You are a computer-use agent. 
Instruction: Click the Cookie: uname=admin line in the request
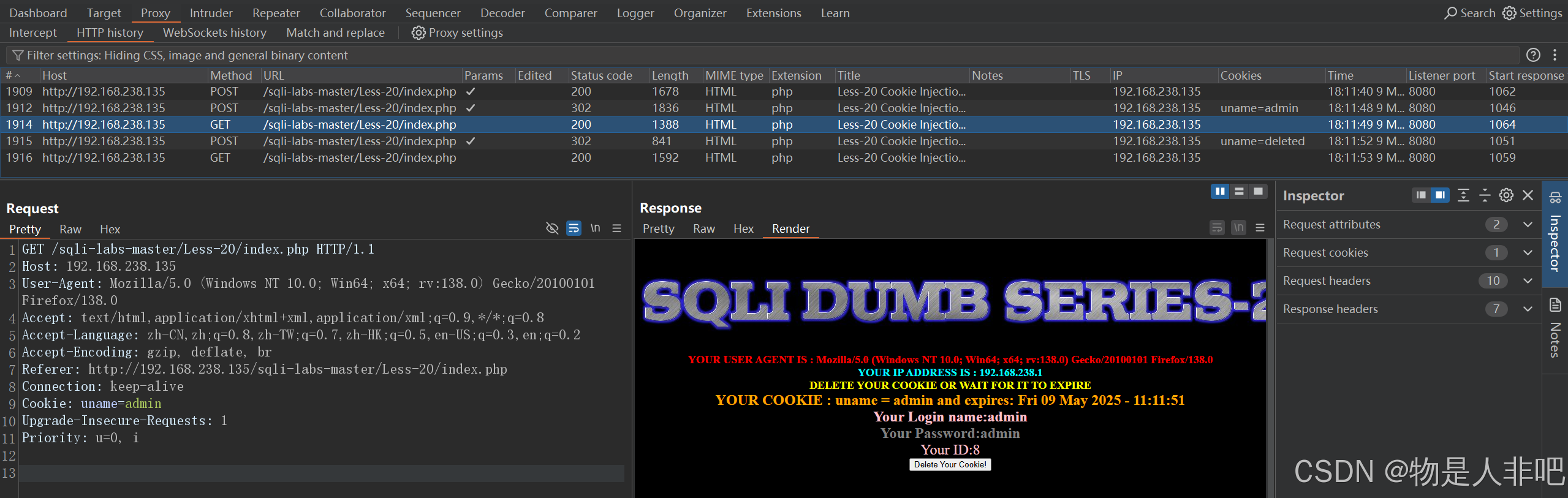(92, 404)
